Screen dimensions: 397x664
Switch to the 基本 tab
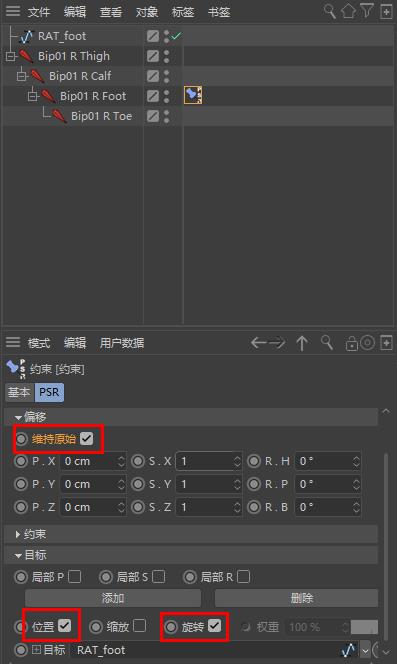tap(19, 392)
